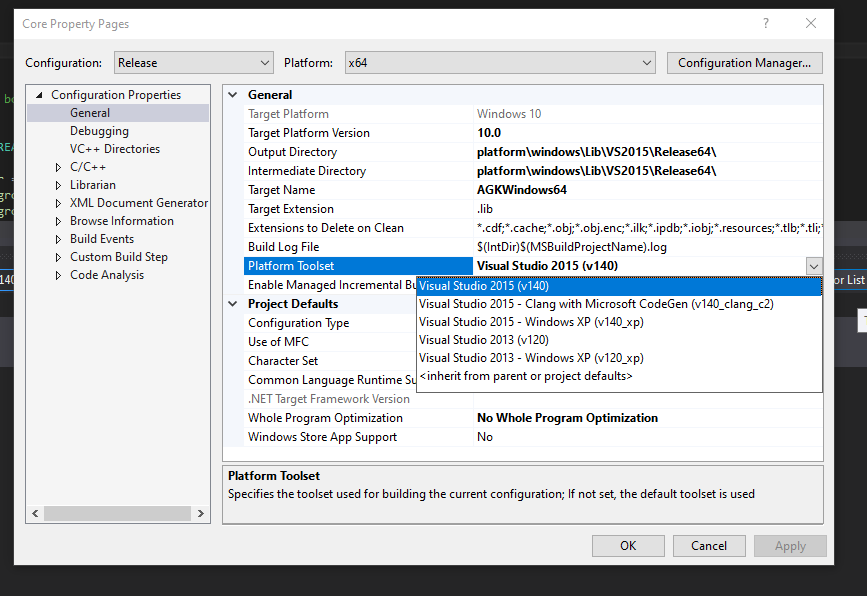The image size is (867, 596).
Task: Open the Platform dropdown showing x64
Action: pyautogui.click(x=500, y=63)
